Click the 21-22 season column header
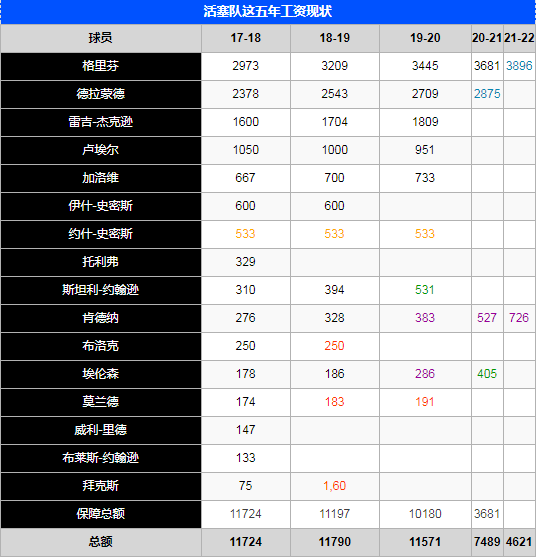Viewport: 536px width, 557px height. (519, 38)
